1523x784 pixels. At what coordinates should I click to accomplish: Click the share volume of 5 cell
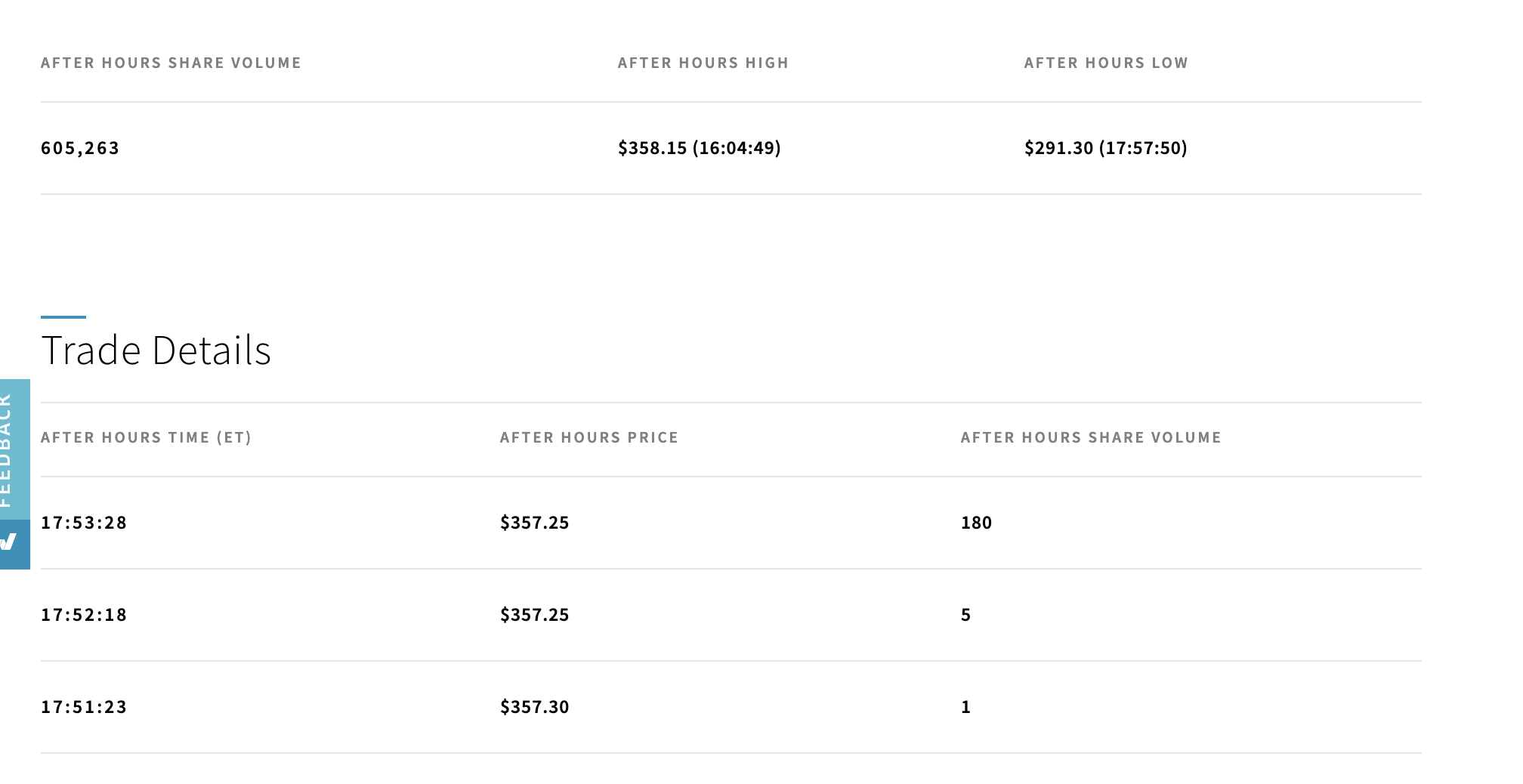coord(965,615)
